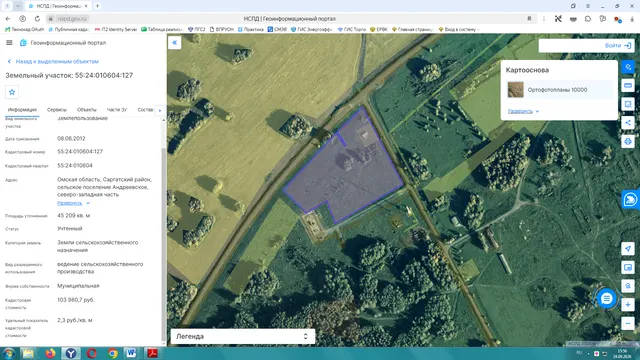Screen dimensions: 640x360
Task: Switch to the Объекты tab
Action: [87, 110]
